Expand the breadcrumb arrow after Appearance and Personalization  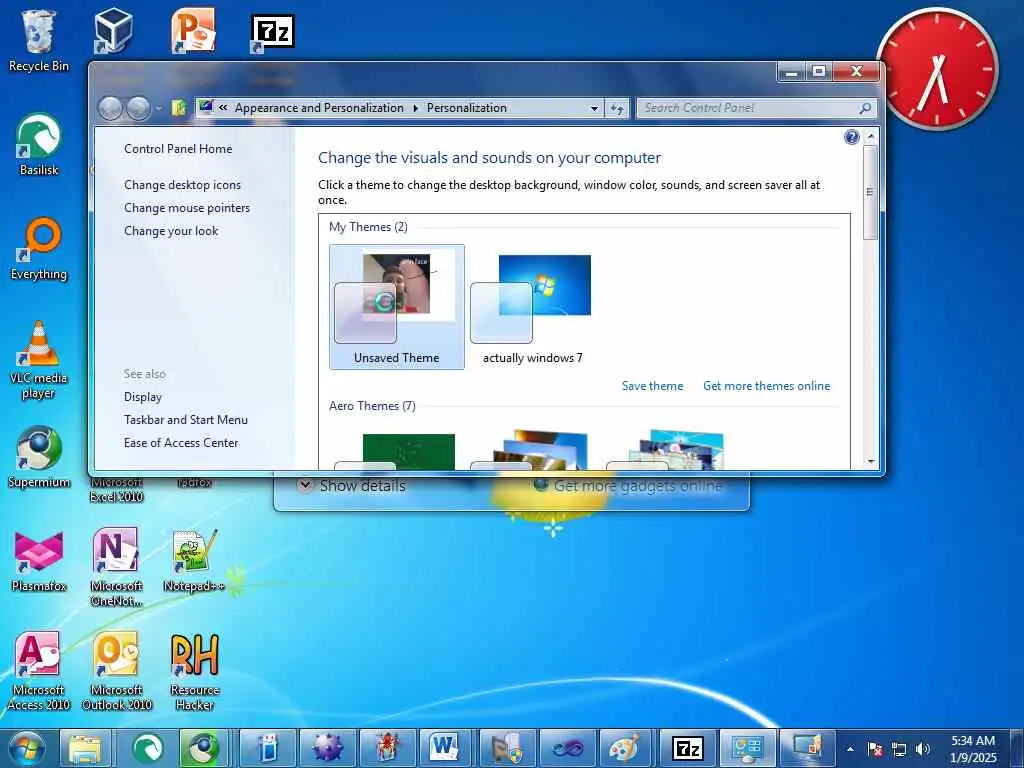tap(415, 108)
